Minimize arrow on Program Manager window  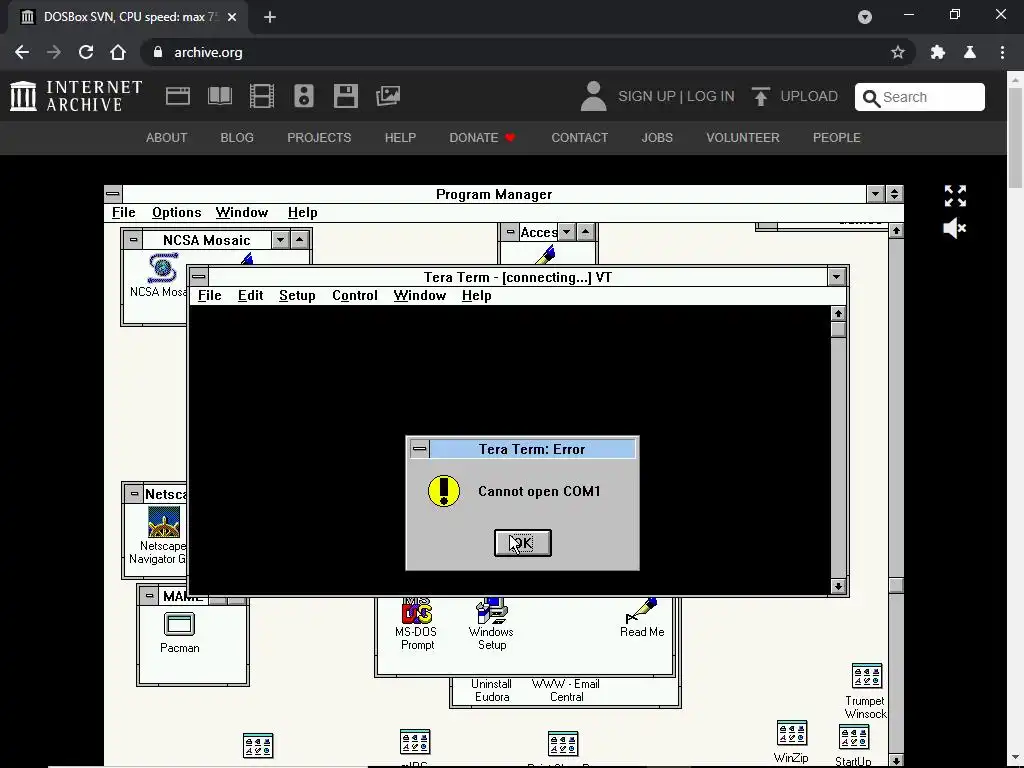point(875,194)
